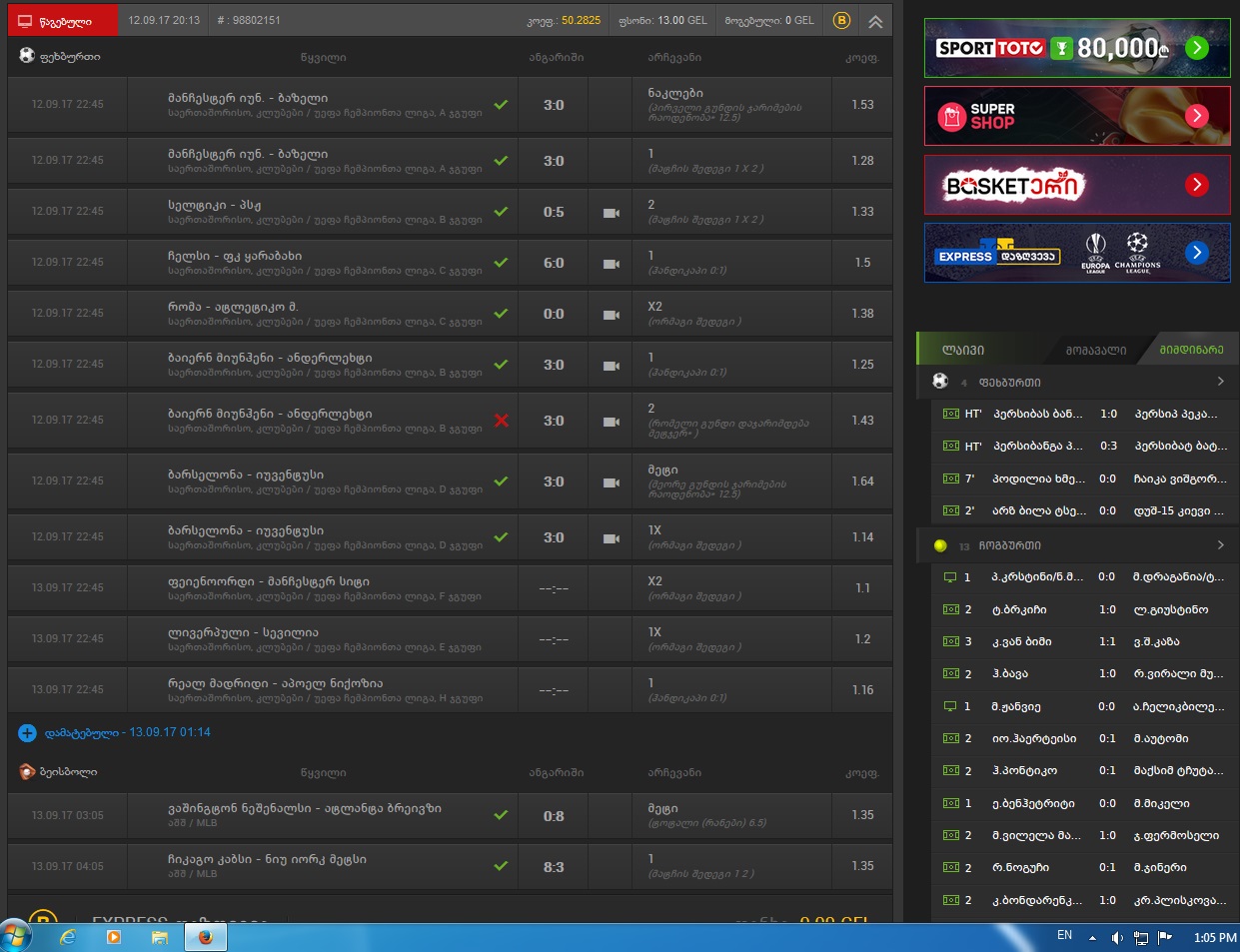Click the football icon beside the 'ფეხბურთი' slip section header
Image resolution: width=1240 pixels, height=952 pixels.
coord(27,55)
